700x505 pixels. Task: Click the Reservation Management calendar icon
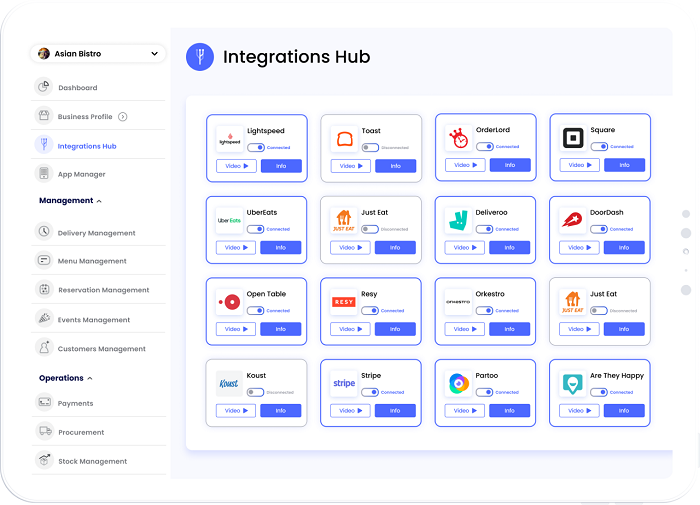(44, 290)
